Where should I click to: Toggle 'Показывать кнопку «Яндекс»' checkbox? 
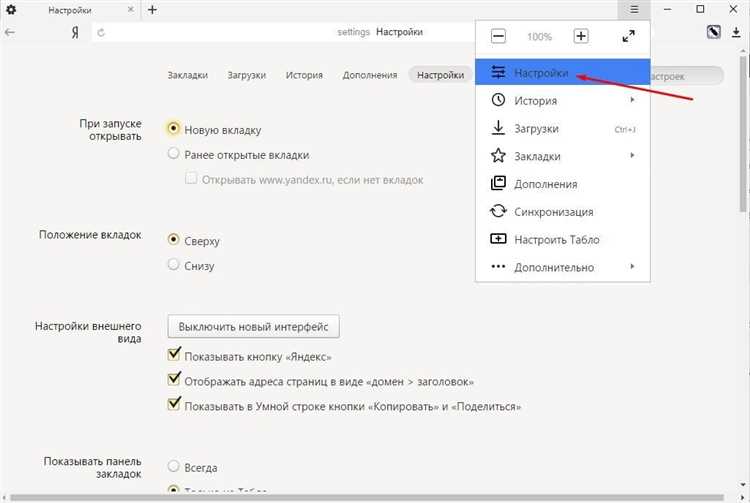(174, 354)
